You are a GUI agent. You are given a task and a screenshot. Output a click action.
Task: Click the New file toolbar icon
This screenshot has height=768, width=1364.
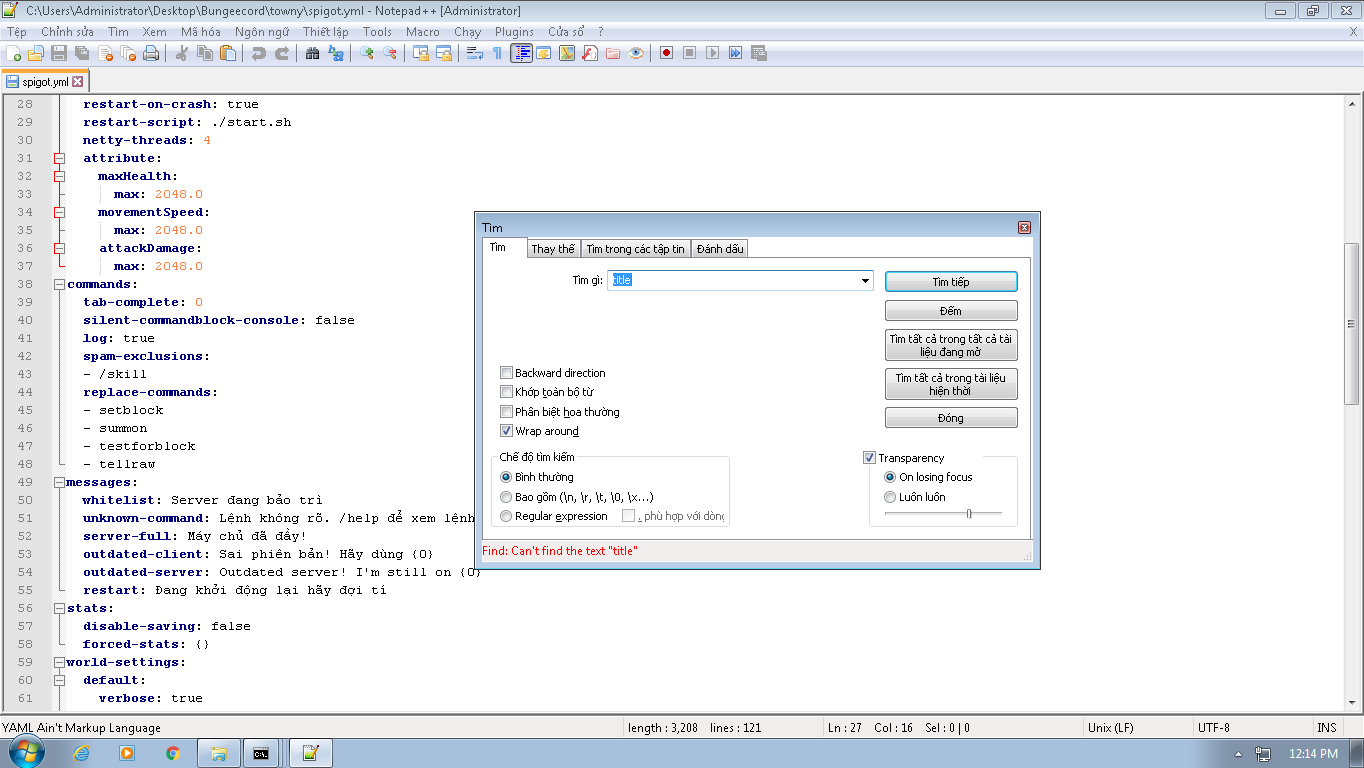point(13,53)
